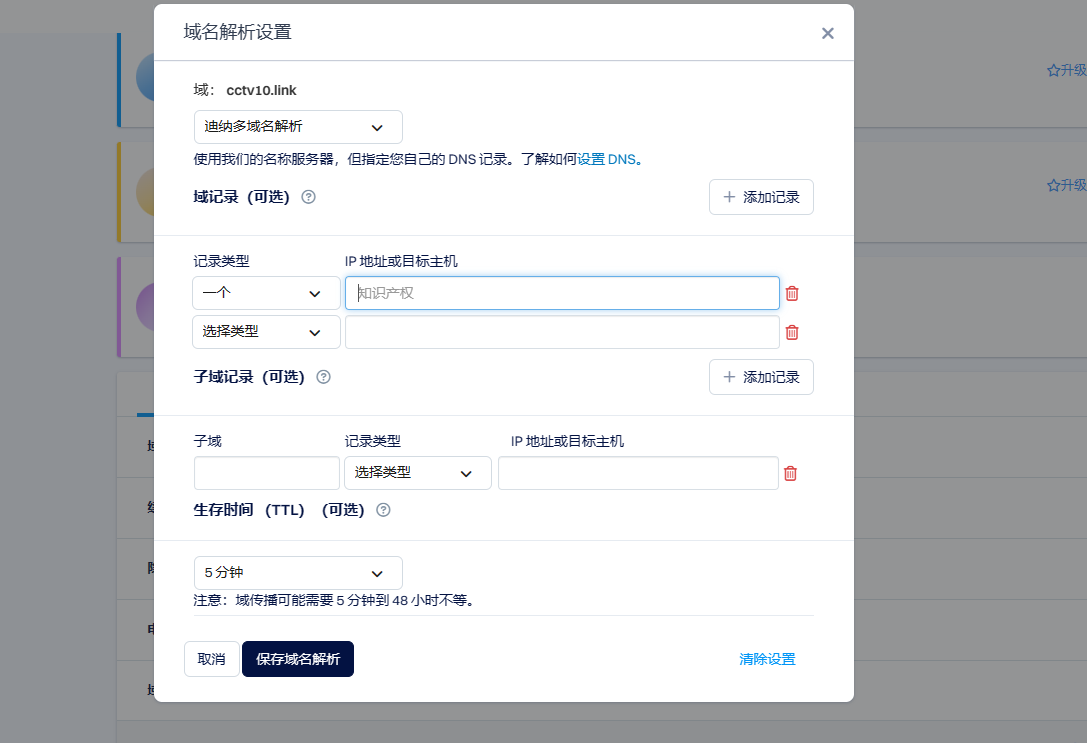Focus the IP address input showing 知识产权
Screen dimensions: 1087x743
pyautogui.click(x=561, y=293)
